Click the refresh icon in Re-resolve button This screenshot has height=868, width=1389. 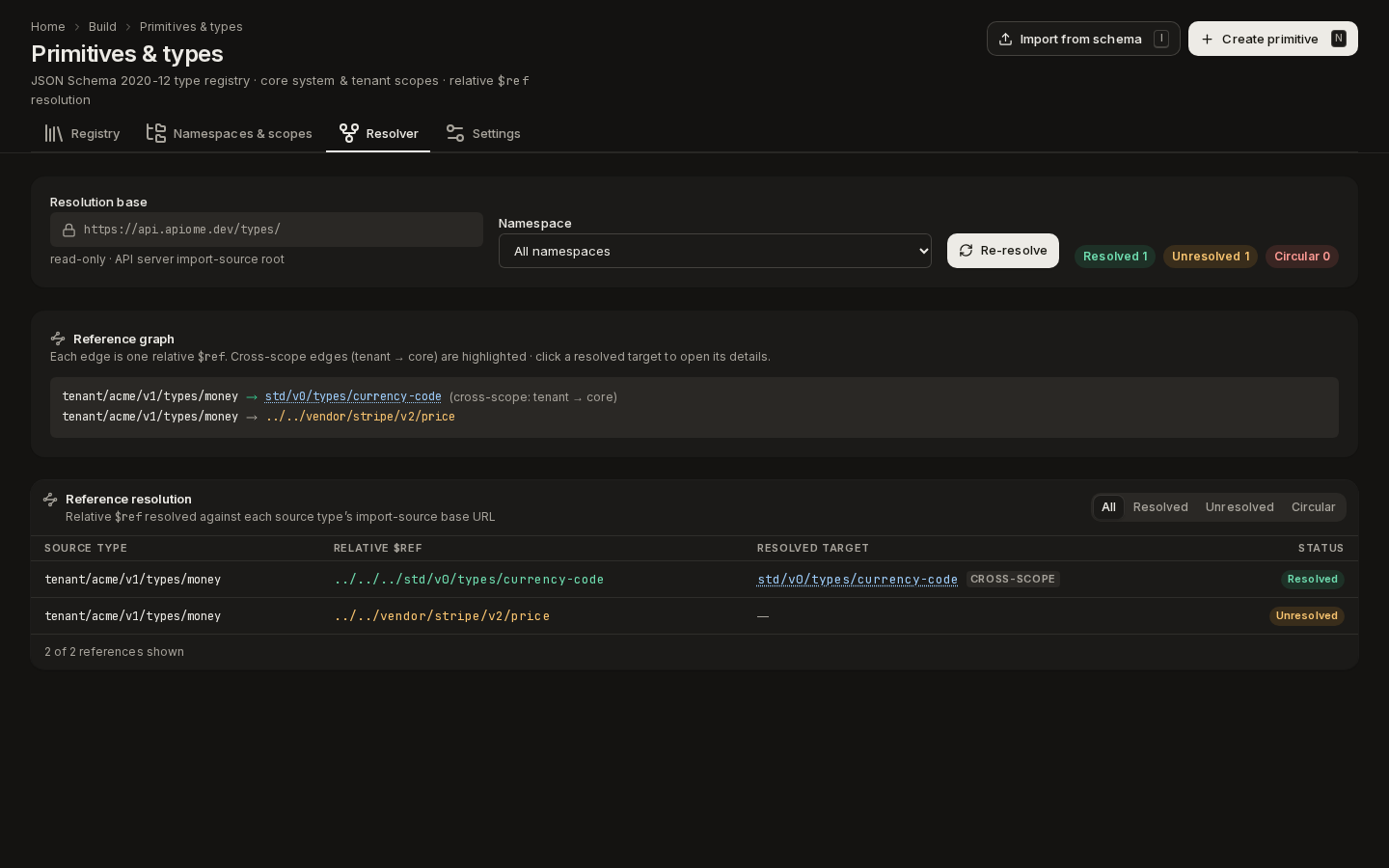(x=966, y=251)
